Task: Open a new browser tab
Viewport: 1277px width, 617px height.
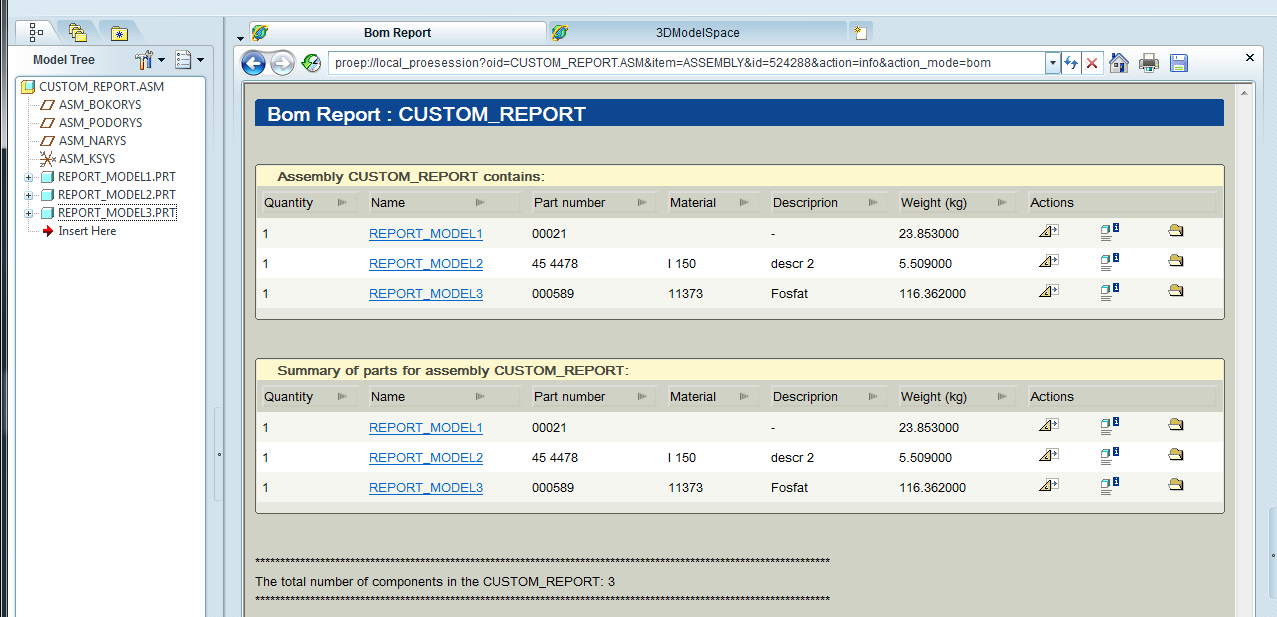Action: click(x=860, y=33)
